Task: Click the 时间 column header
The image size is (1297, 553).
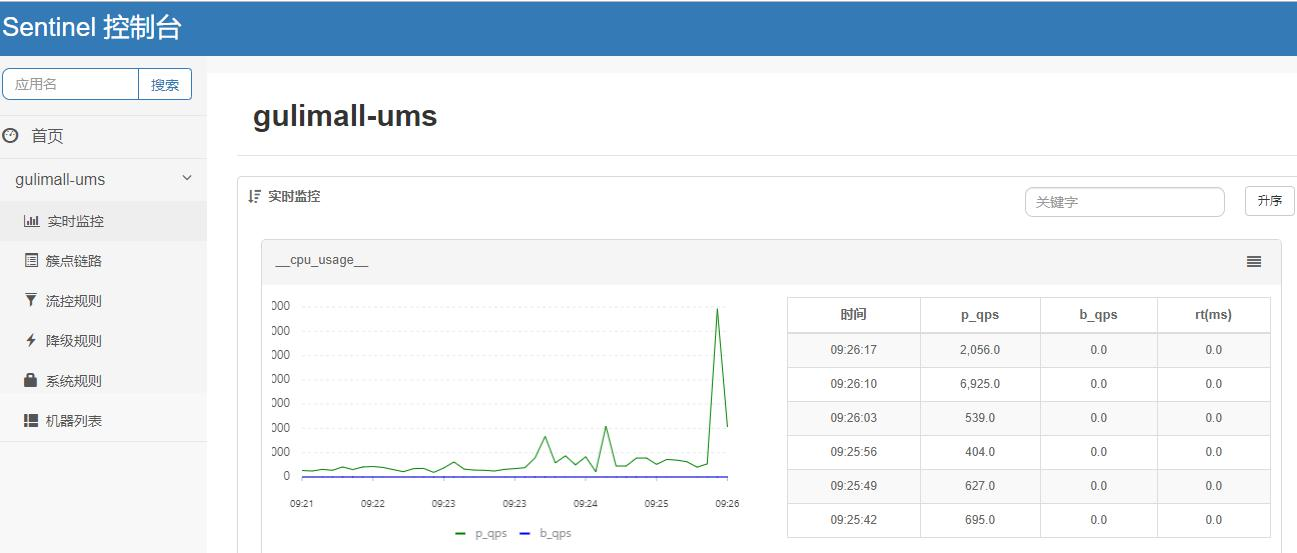Action: click(x=854, y=314)
